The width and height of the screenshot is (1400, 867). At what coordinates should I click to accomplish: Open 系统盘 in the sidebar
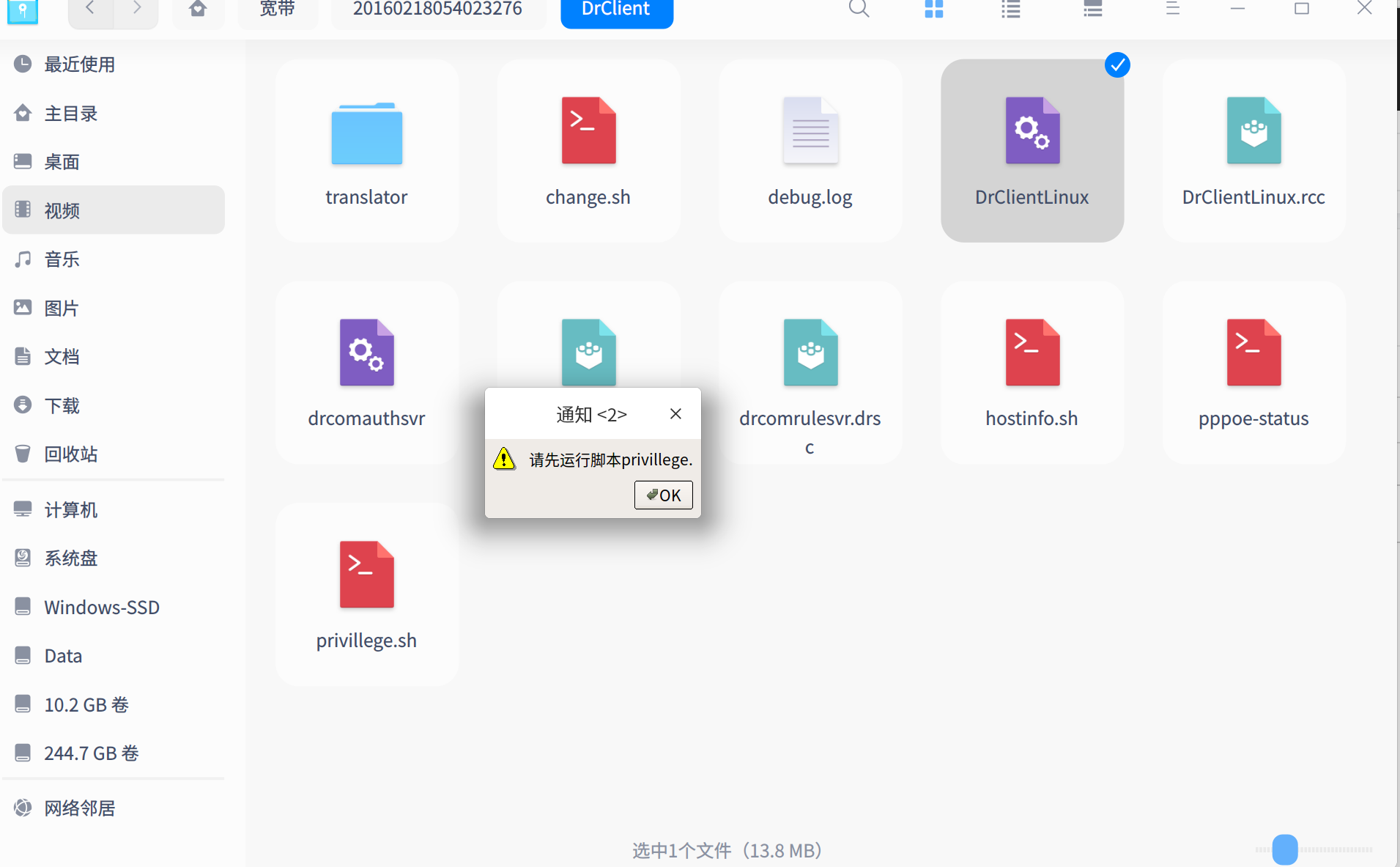tap(114, 558)
